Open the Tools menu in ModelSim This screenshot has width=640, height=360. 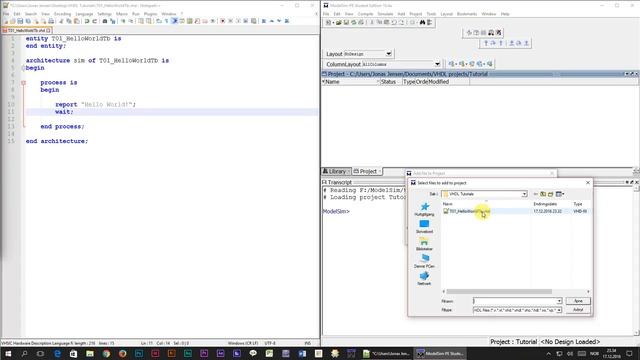click(431, 14)
